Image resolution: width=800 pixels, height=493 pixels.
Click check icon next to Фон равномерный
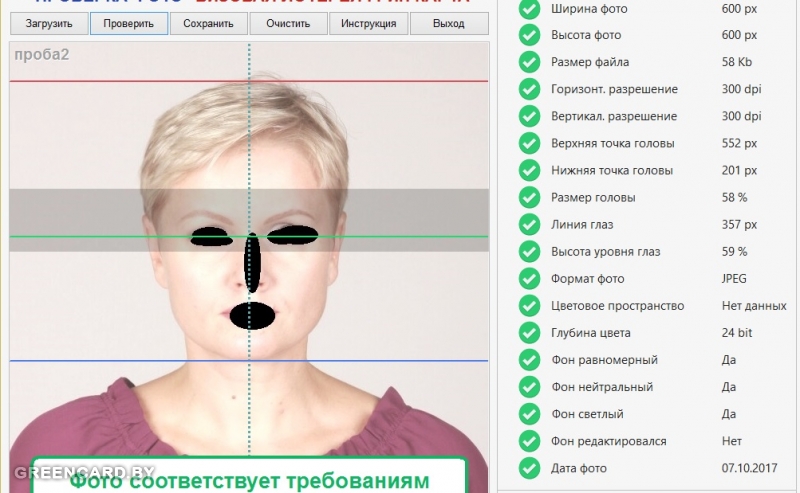[529, 360]
